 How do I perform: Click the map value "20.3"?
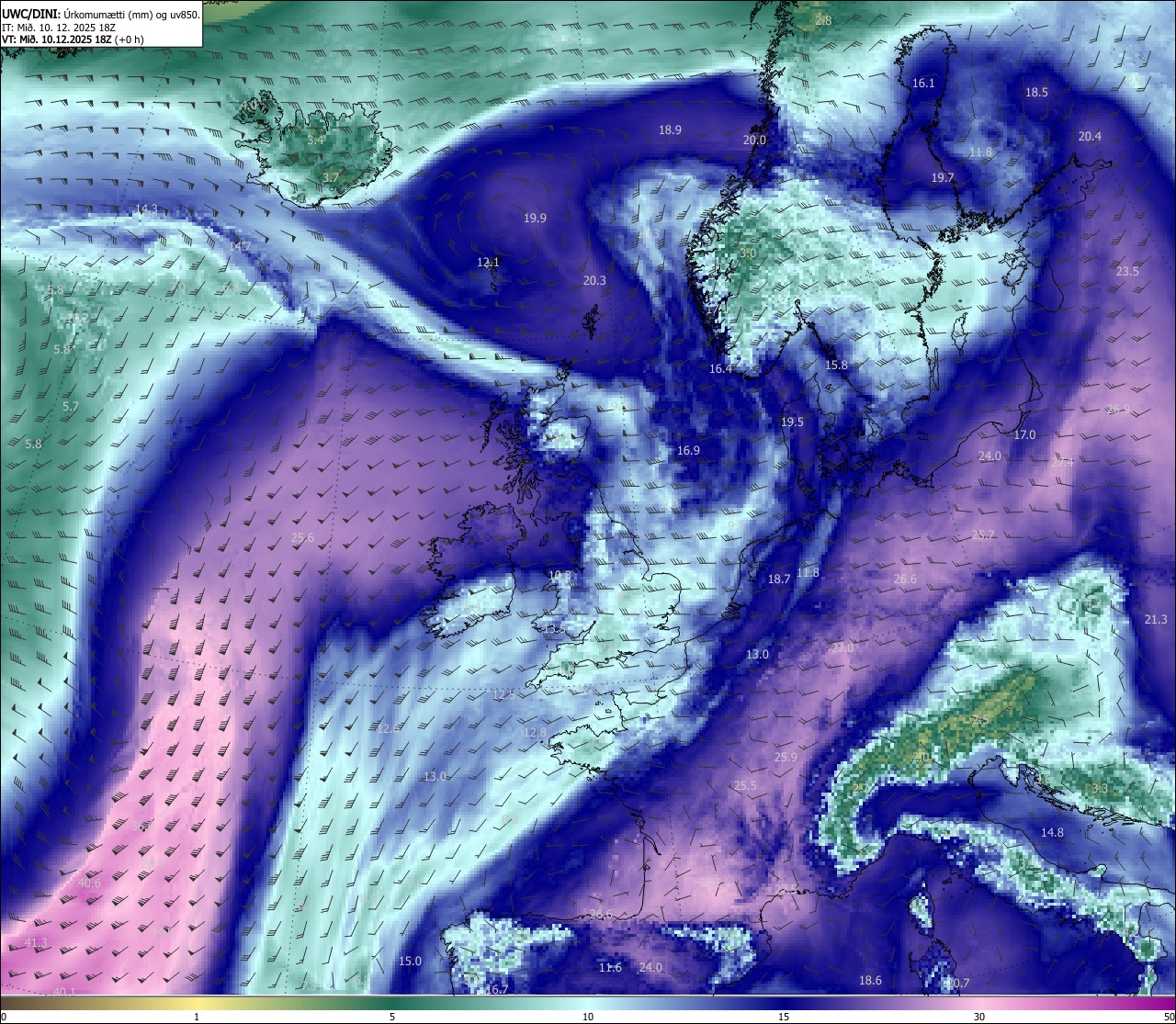(x=594, y=281)
